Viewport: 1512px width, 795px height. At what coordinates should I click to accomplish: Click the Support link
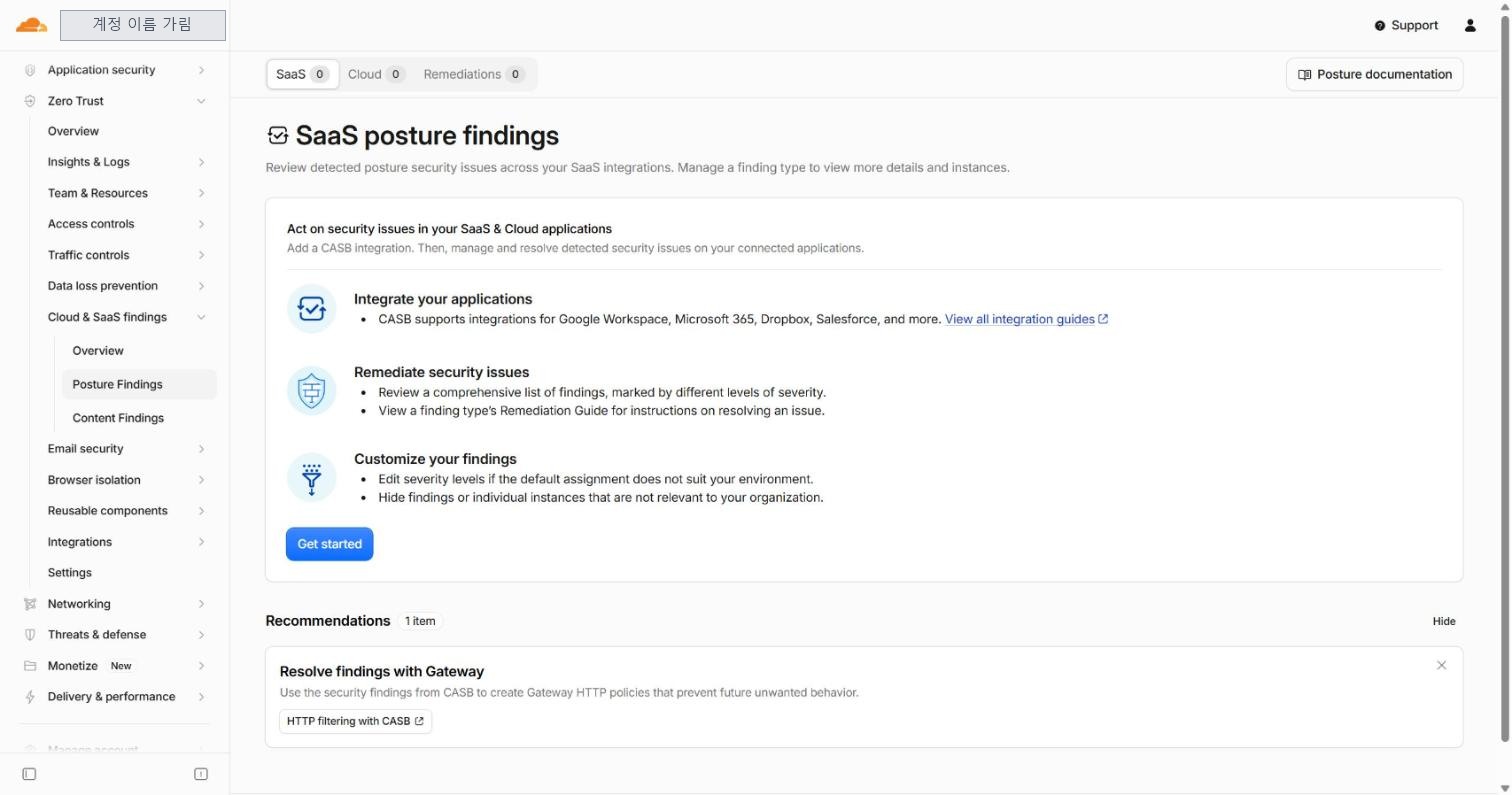1406,26
